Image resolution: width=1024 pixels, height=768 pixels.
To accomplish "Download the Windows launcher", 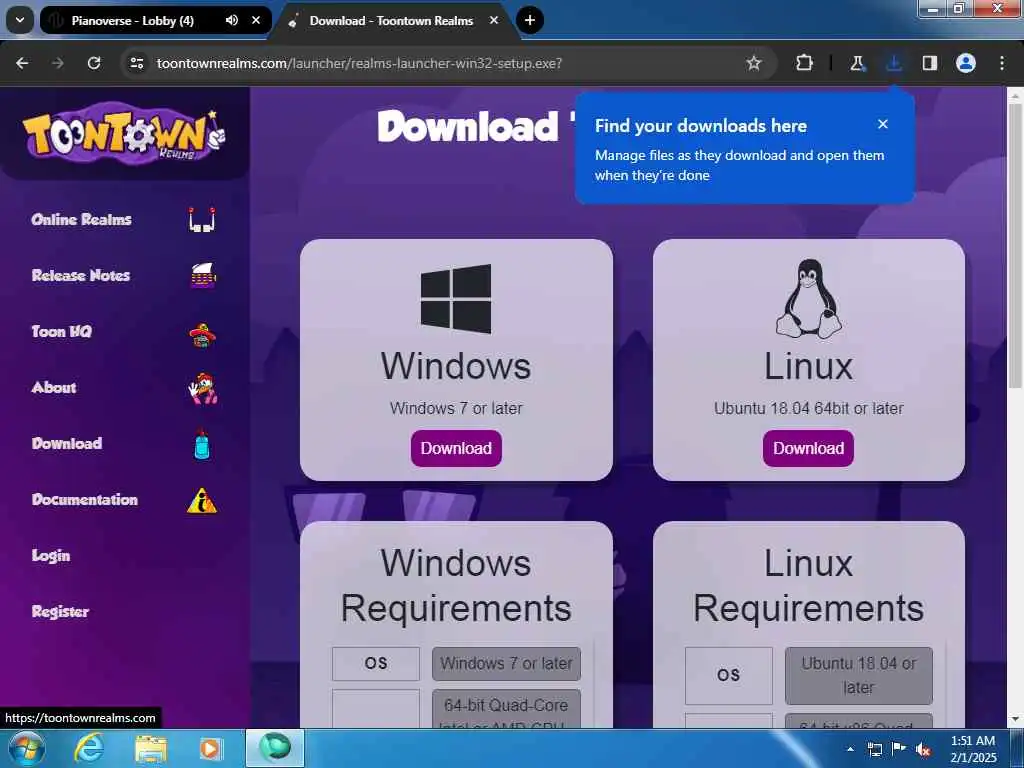I will [456, 448].
